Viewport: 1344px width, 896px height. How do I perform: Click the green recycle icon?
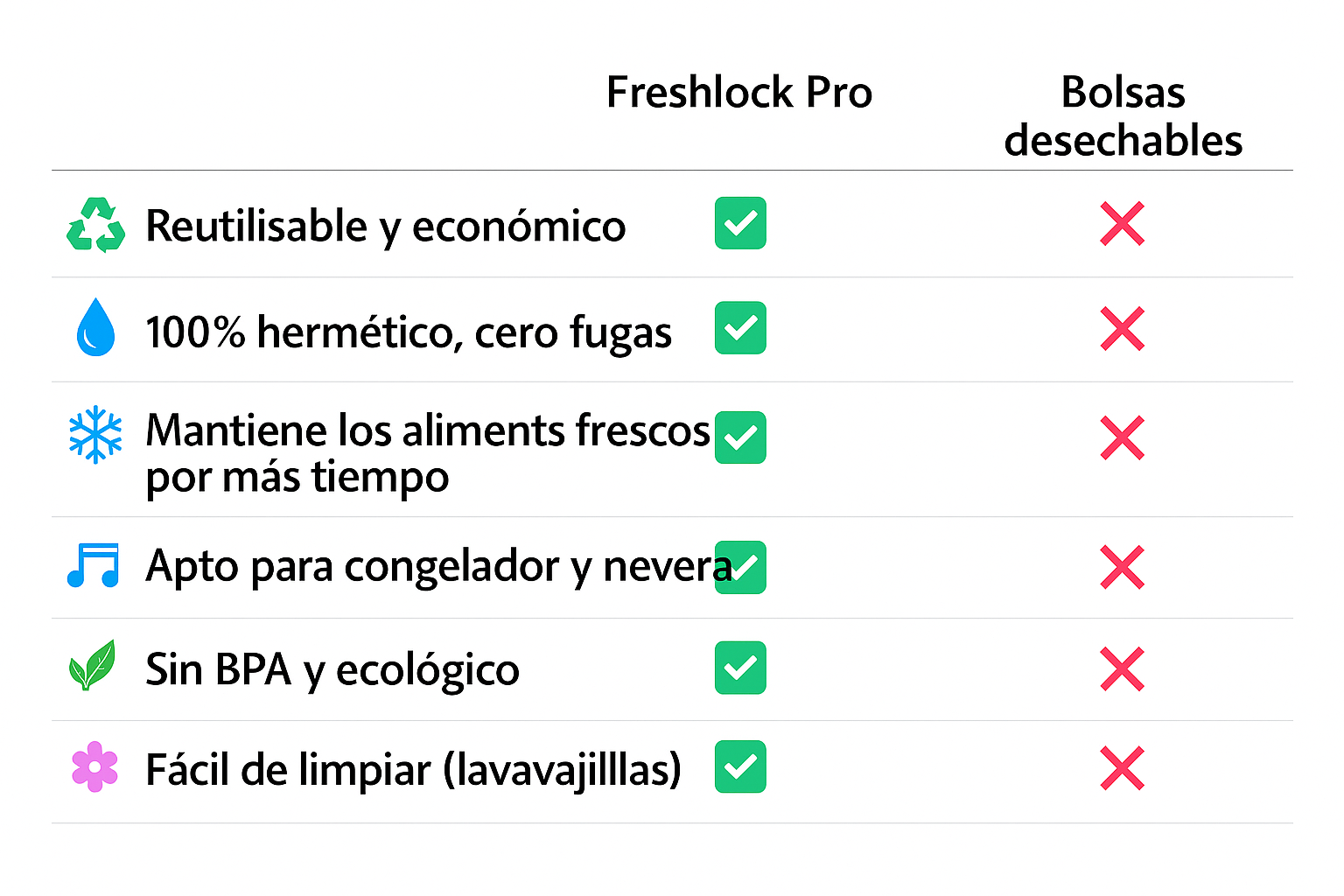click(x=96, y=225)
